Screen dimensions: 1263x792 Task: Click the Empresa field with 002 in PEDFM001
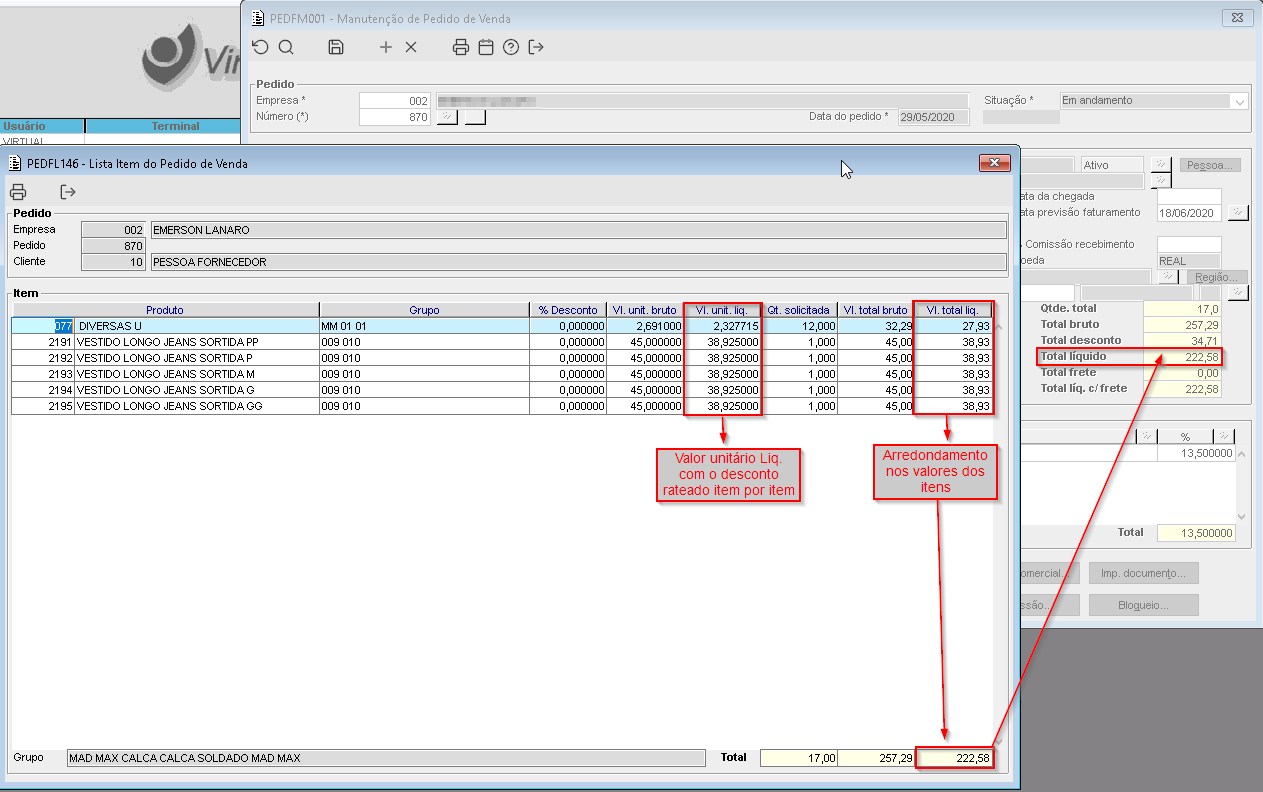click(x=395, y=101)
